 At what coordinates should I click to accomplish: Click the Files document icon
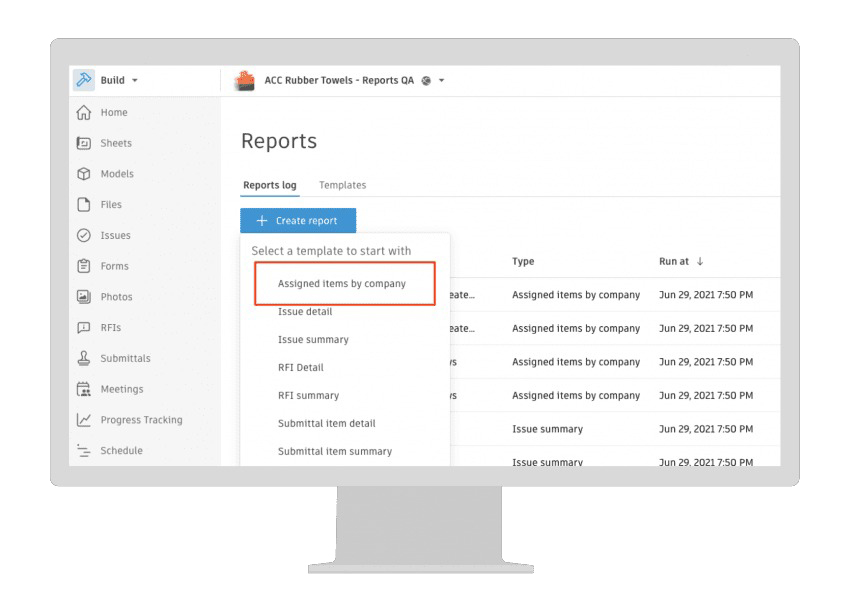coord(83,205)
